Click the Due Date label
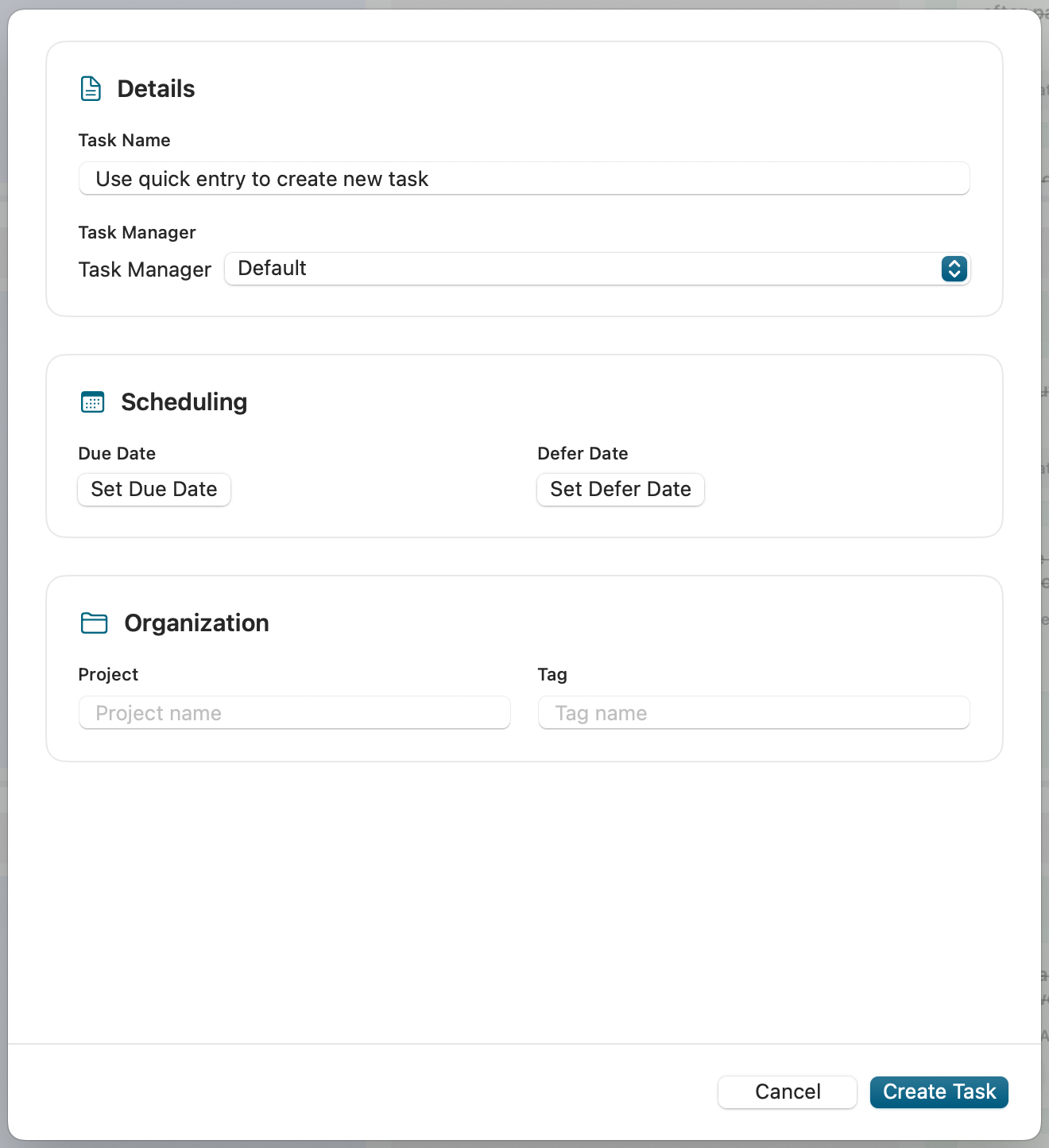 [117, 453]
